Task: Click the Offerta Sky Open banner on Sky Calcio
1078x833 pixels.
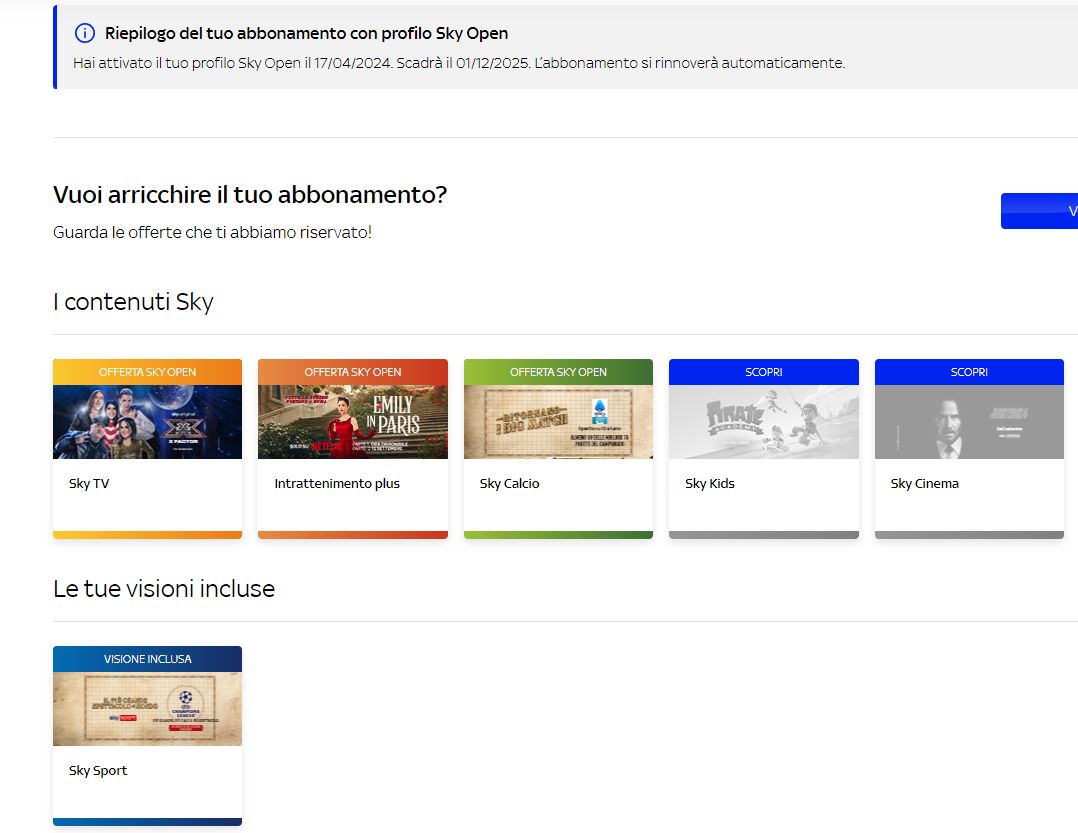Action: [558, 372]
